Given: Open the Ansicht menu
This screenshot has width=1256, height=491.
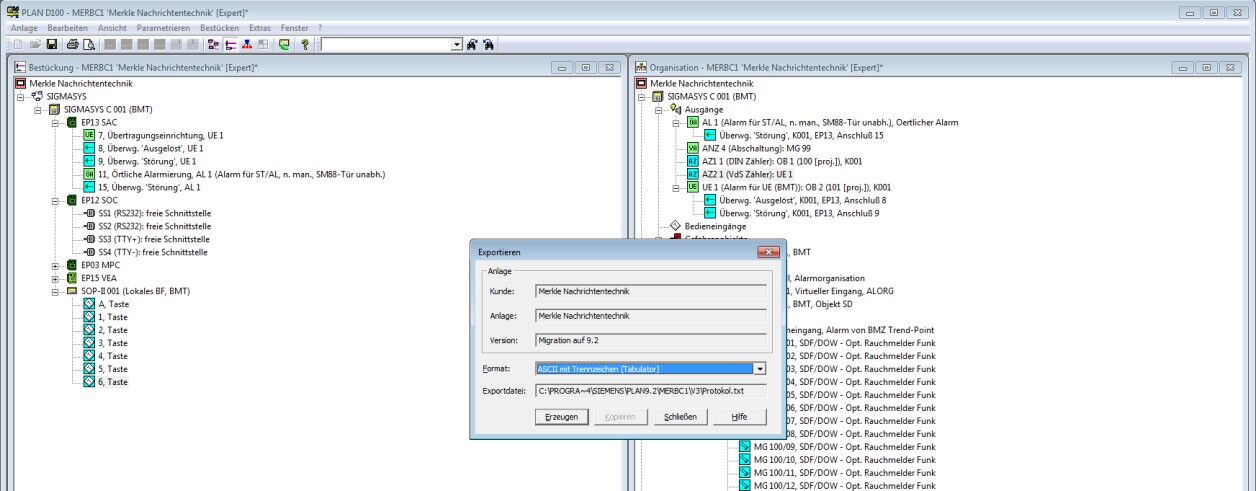Looking at the screenshot, I should pyautogui.click(x=112, y=28).
